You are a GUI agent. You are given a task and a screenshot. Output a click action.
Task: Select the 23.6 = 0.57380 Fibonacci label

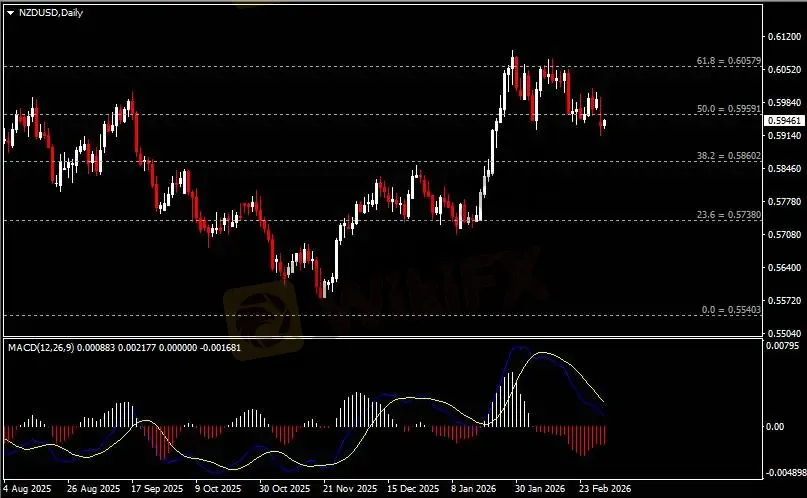[728, 215]
